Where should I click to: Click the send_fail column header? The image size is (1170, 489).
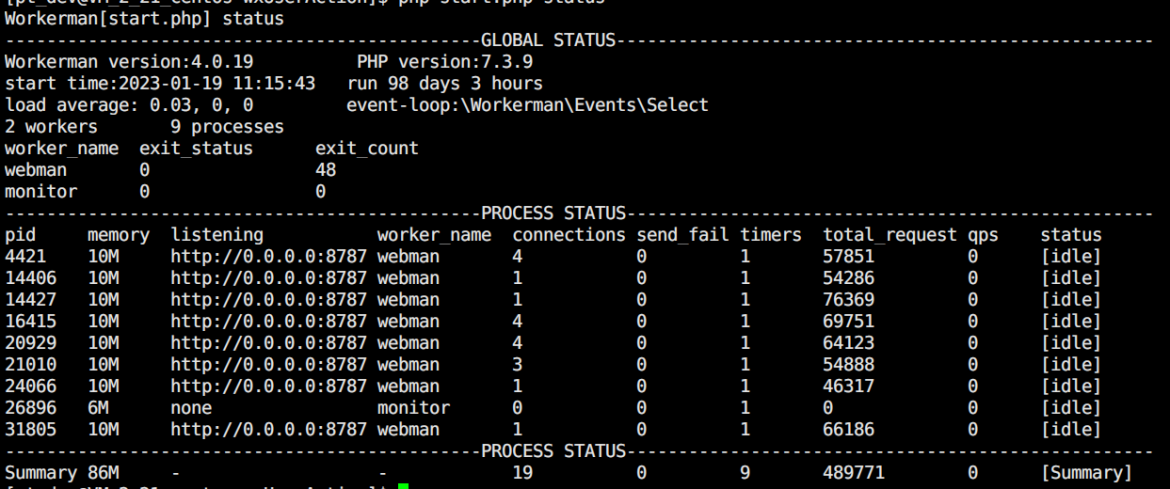click(683, 235)
